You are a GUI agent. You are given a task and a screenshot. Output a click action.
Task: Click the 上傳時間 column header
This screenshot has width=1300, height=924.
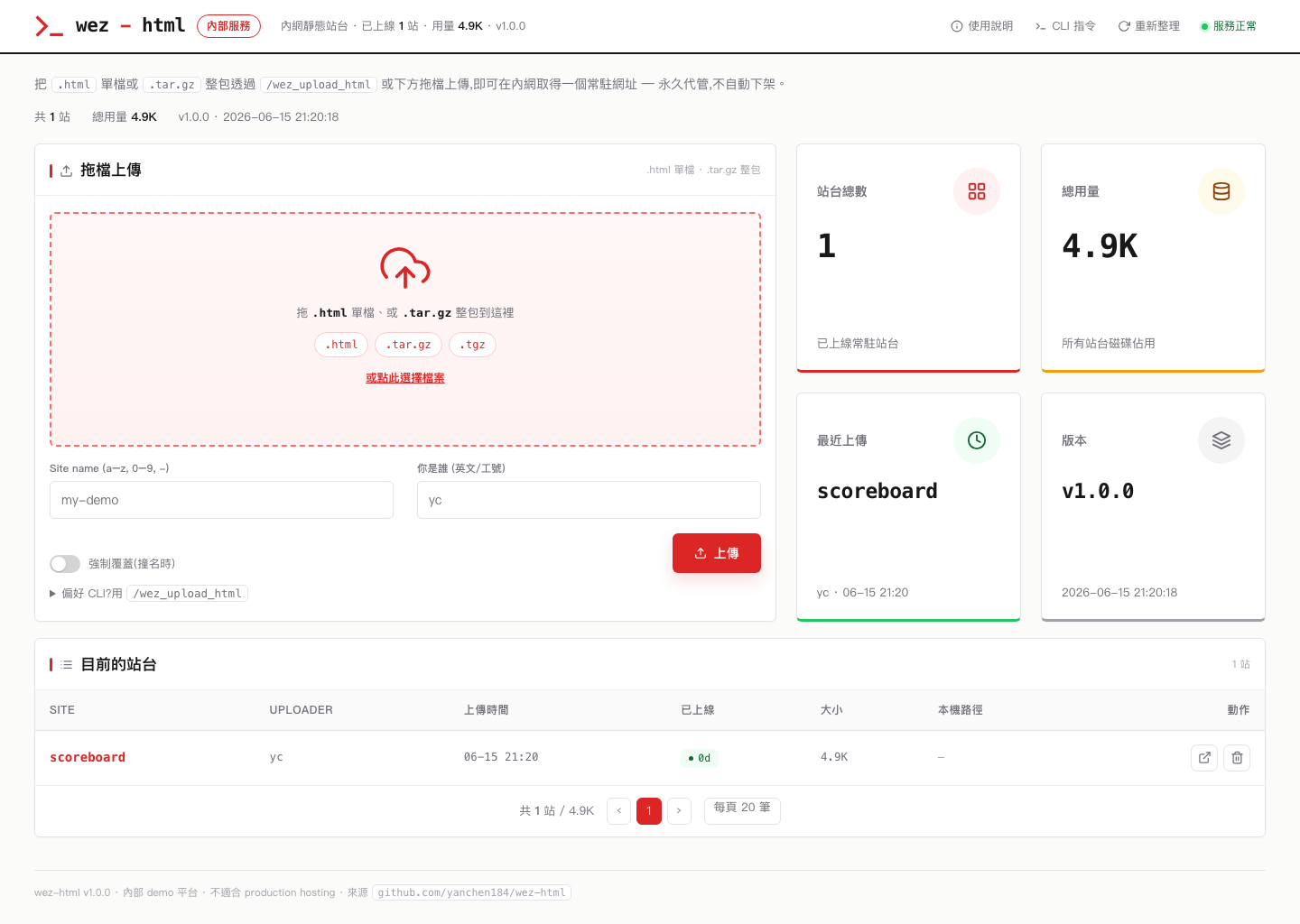[x=486, y=710]
